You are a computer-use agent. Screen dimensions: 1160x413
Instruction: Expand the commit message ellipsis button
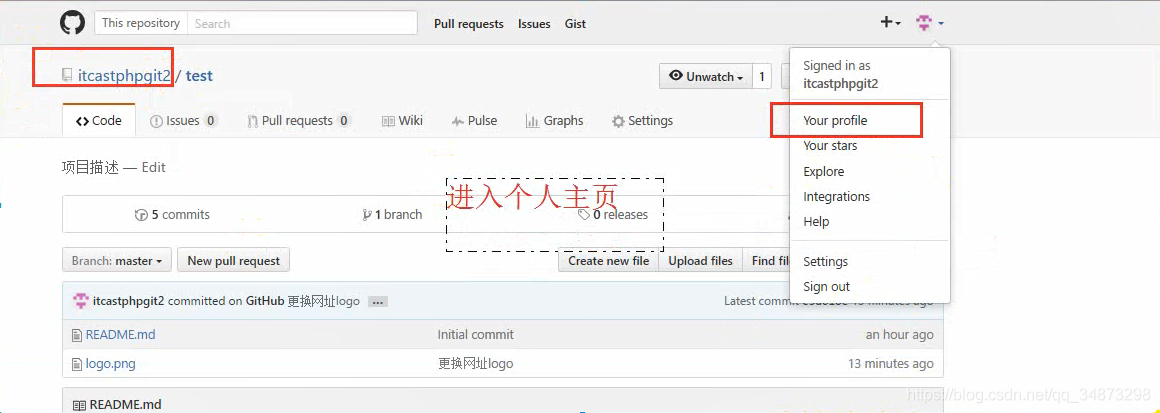[378, 302]
